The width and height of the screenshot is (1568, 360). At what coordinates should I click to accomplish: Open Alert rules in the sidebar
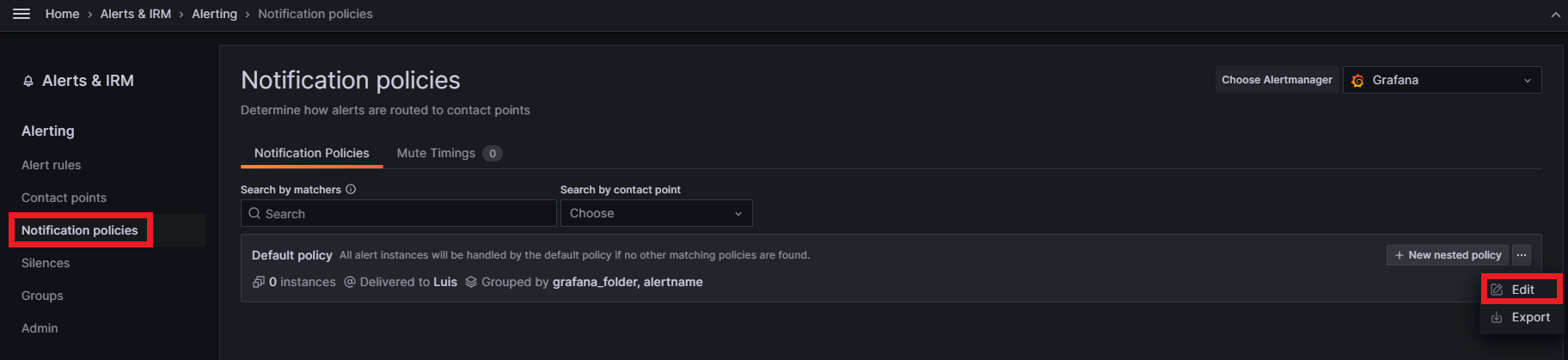click(52, 165)
